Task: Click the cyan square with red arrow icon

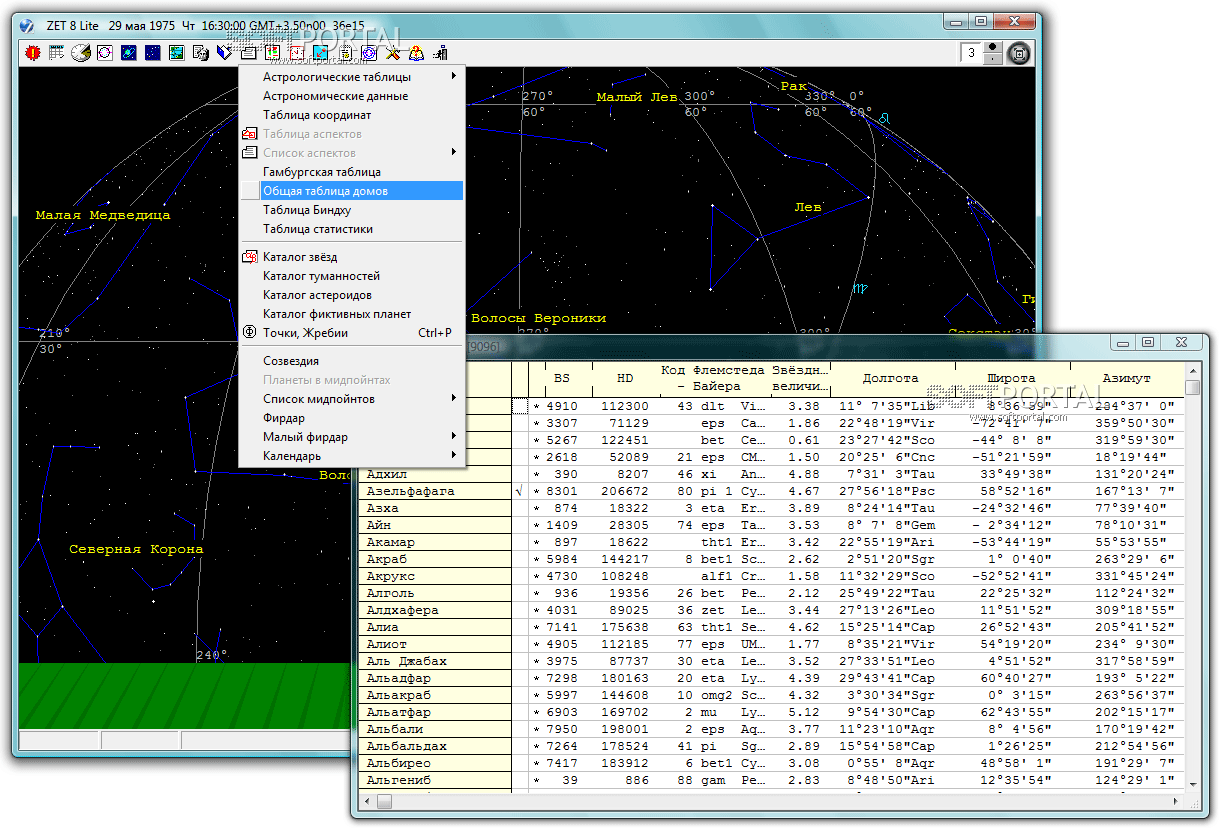Action: point(321,53)
